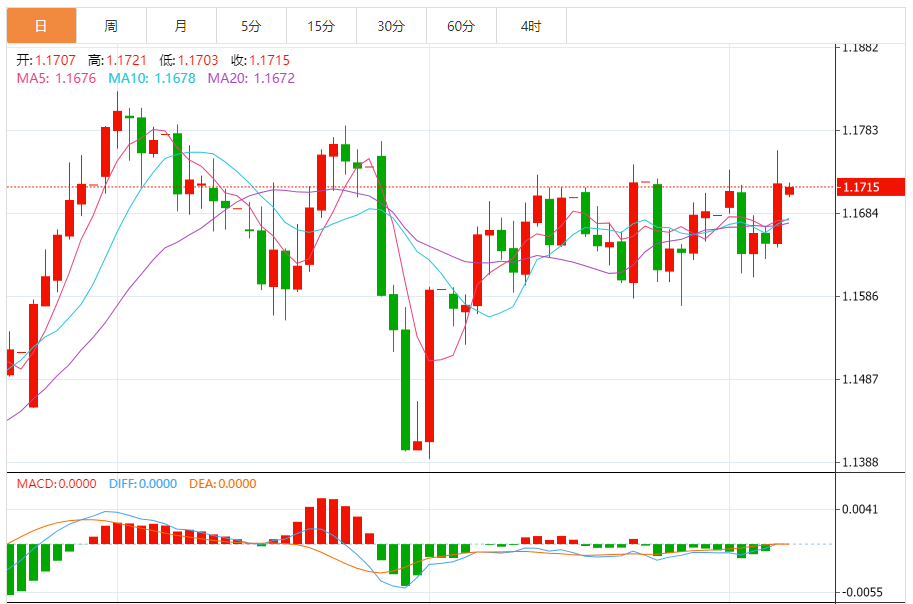Click the tallest red MACD histogram bar
The image size is (913, 604).
(x=321, y=521)
